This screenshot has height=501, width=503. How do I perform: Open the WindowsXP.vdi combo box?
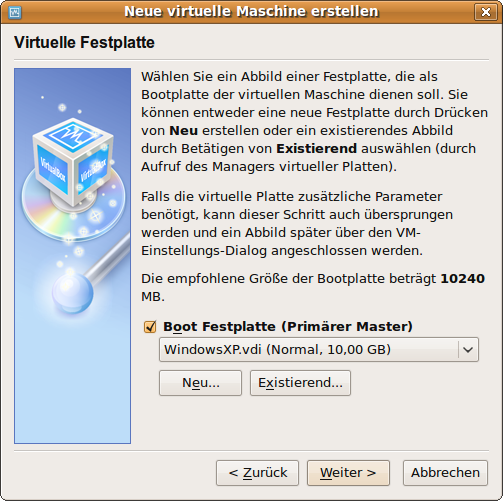[x=319, y=350]
